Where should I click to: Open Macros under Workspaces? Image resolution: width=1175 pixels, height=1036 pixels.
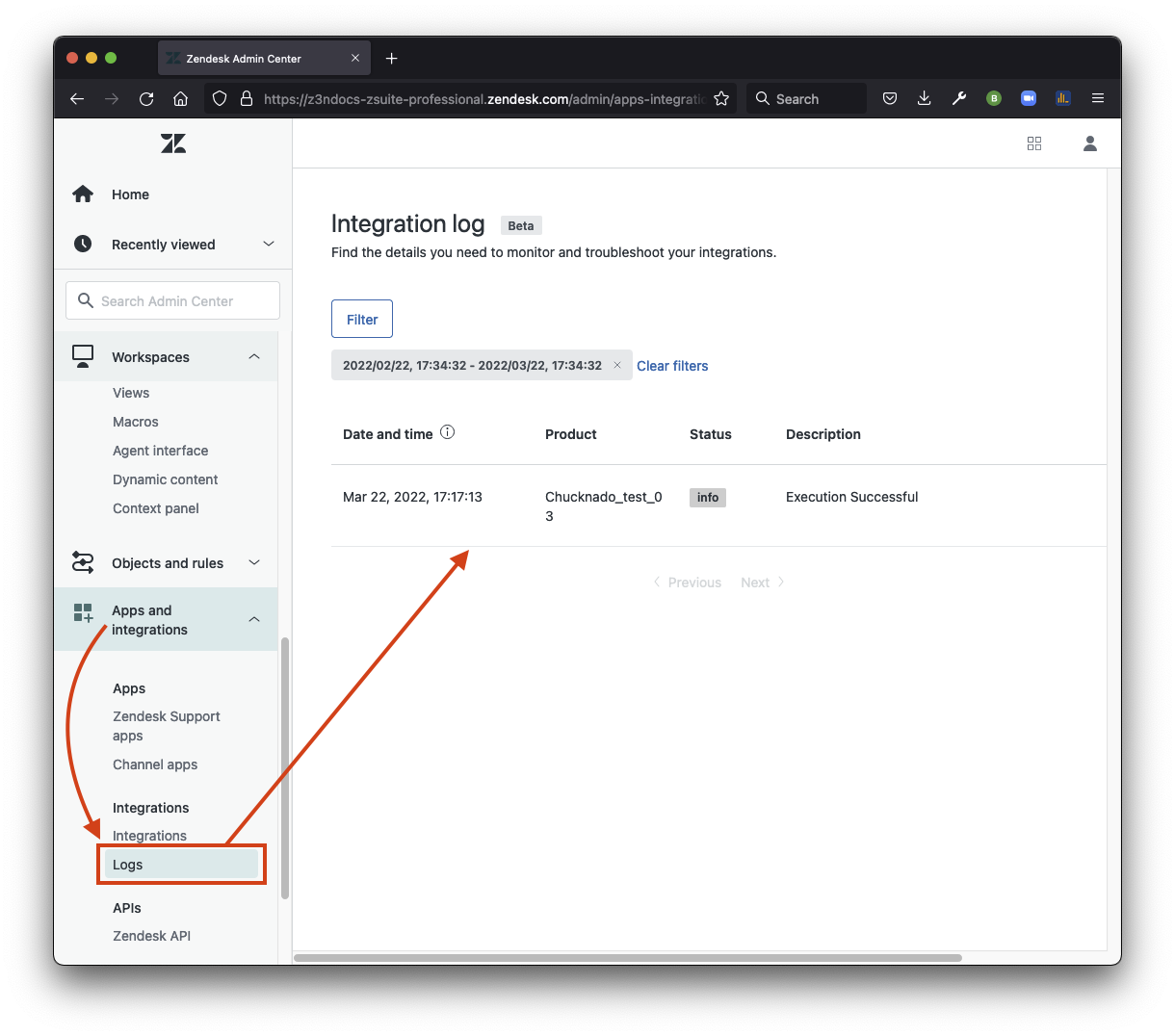coord(136,422)
